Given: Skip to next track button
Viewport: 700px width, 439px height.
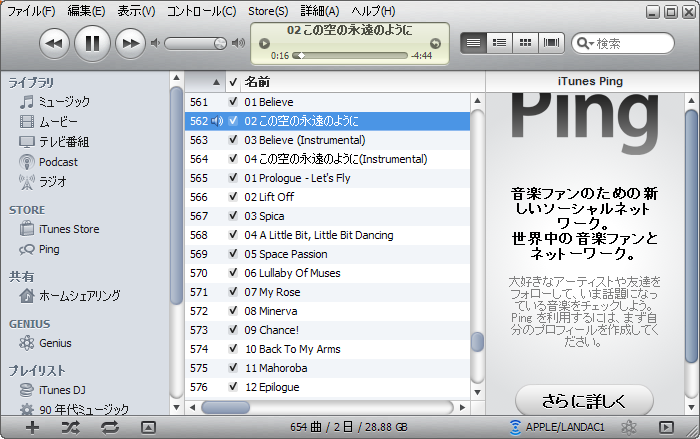Looking at the screenshot, I should pyautogui.click(x=130, y=43).
